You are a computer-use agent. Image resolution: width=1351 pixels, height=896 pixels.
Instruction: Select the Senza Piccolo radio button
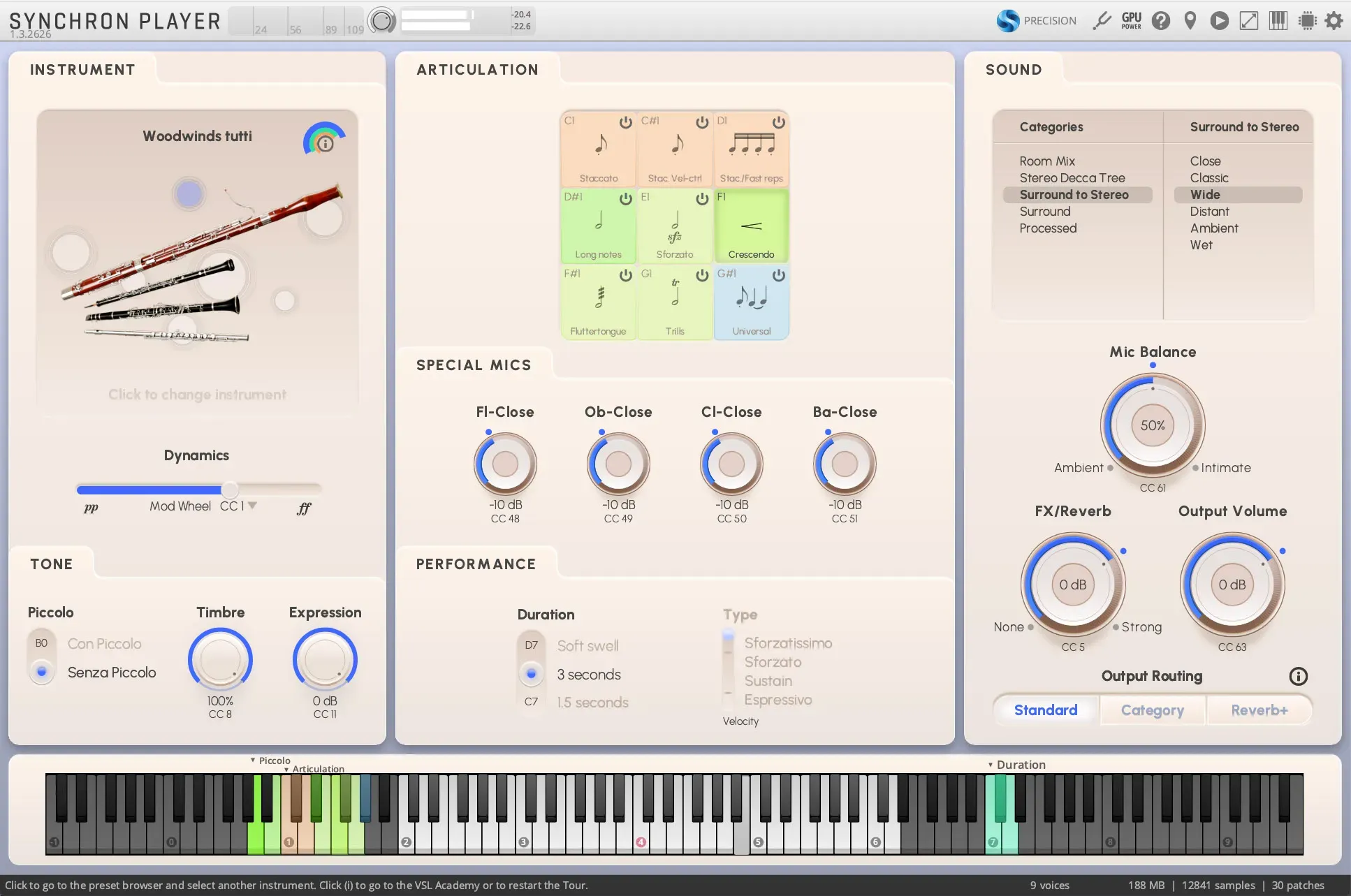42,672
